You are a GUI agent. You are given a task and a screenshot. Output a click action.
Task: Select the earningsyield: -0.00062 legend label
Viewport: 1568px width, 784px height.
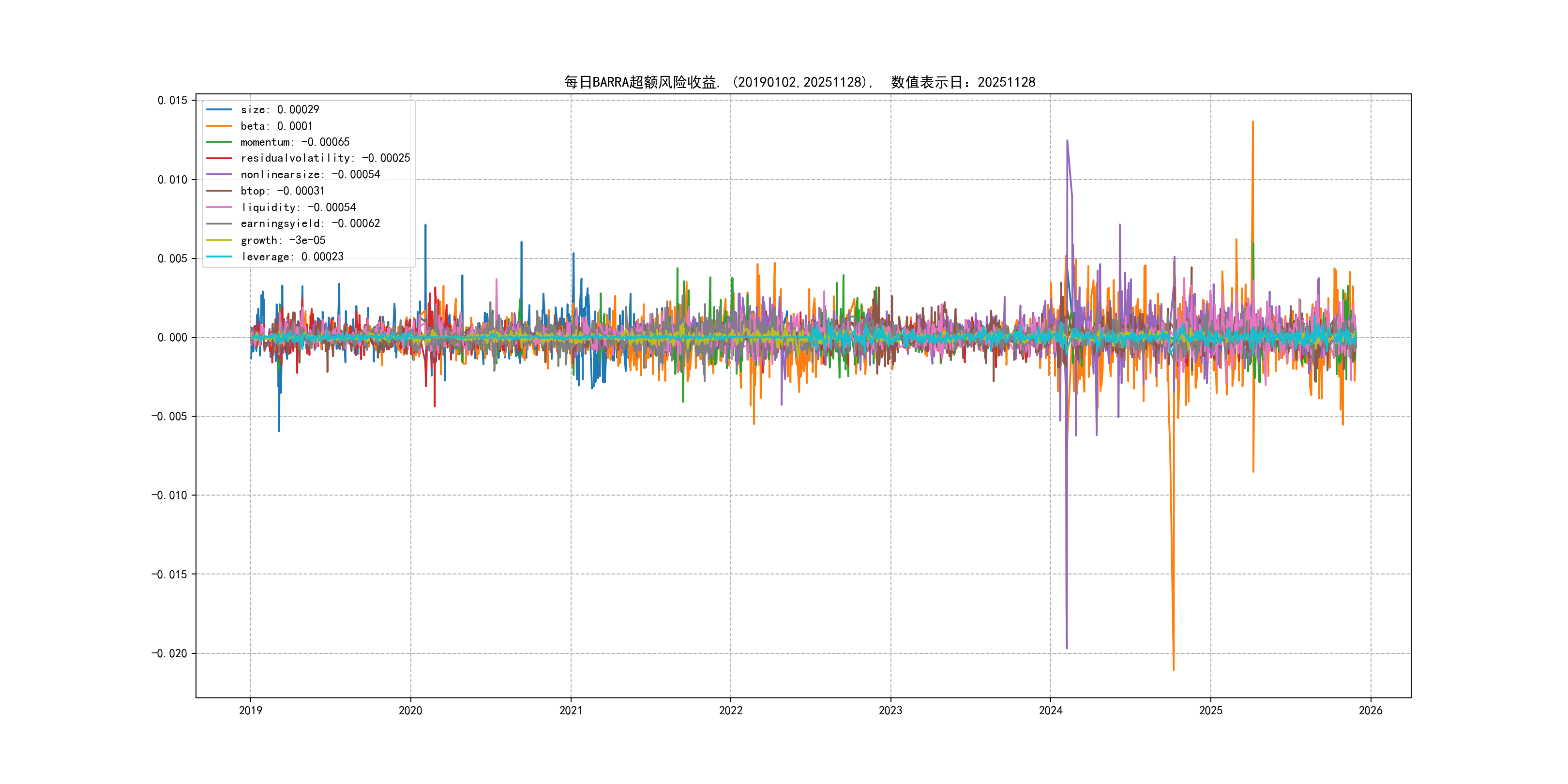310,224
